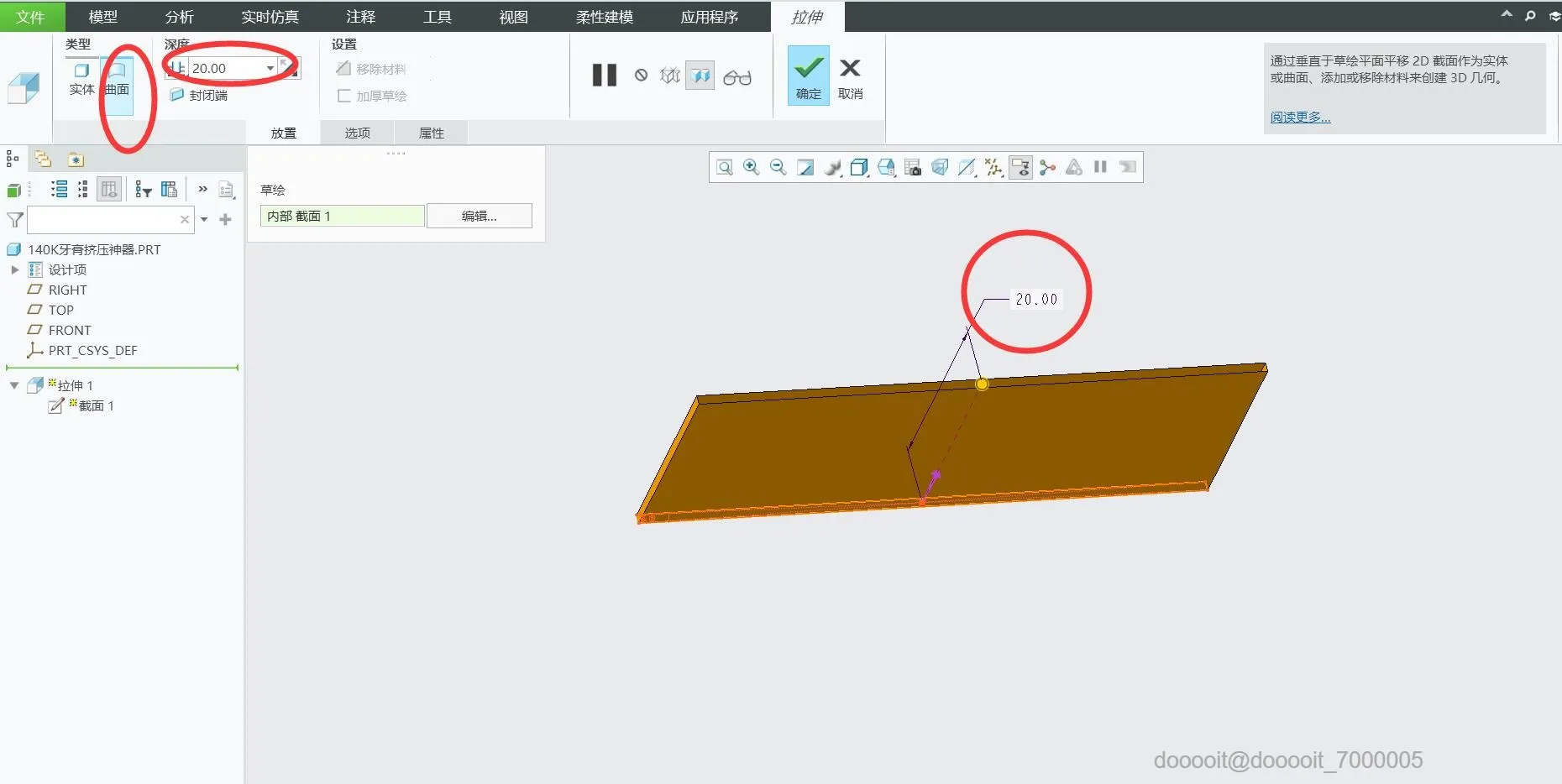The image size is (1562, 784).
Task: Click the collapse-all tree icon
Action: [82, 189]
